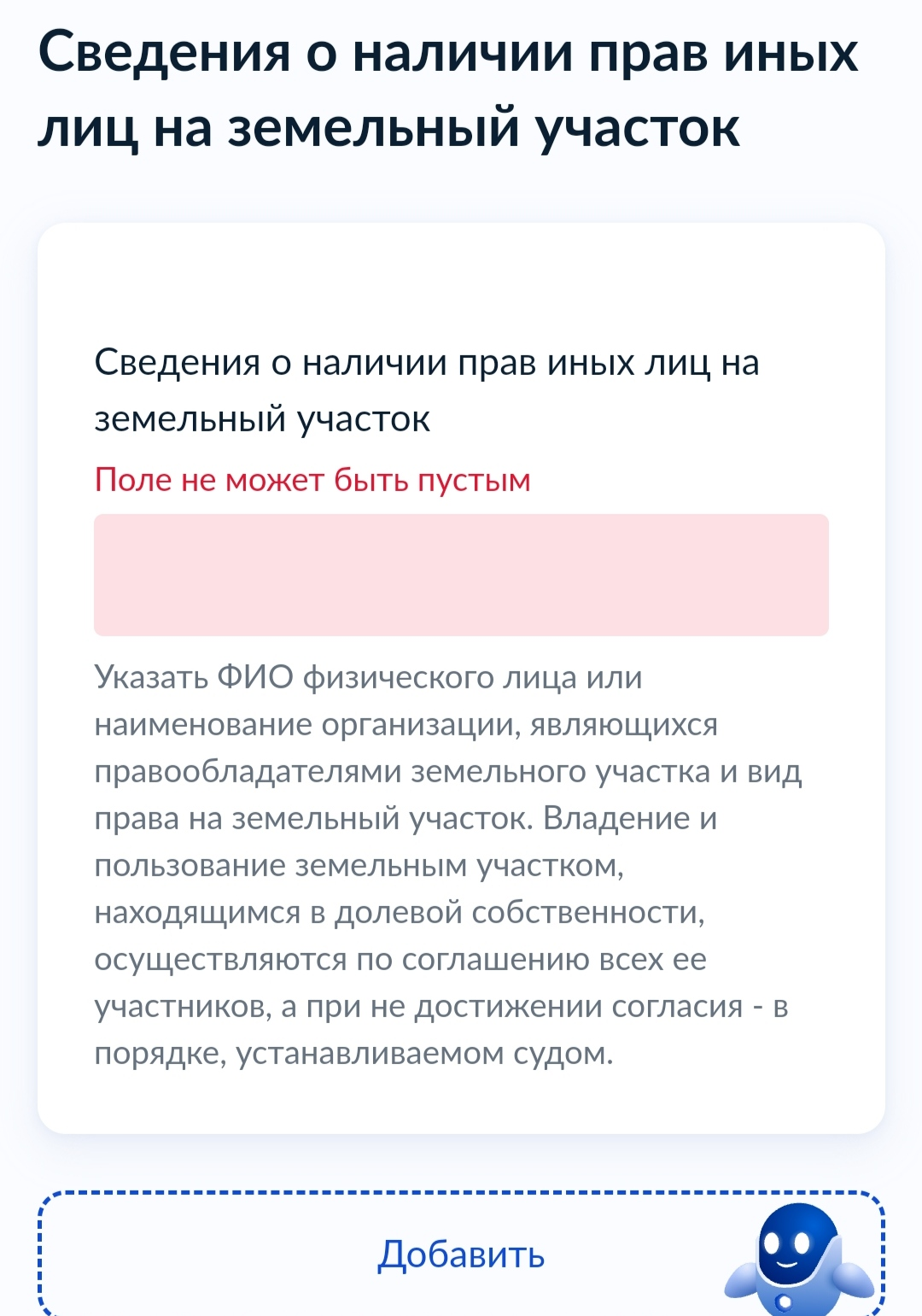The image size is (922, 1316).
Task: Click the field label above the input
Action: click(427, 390)
